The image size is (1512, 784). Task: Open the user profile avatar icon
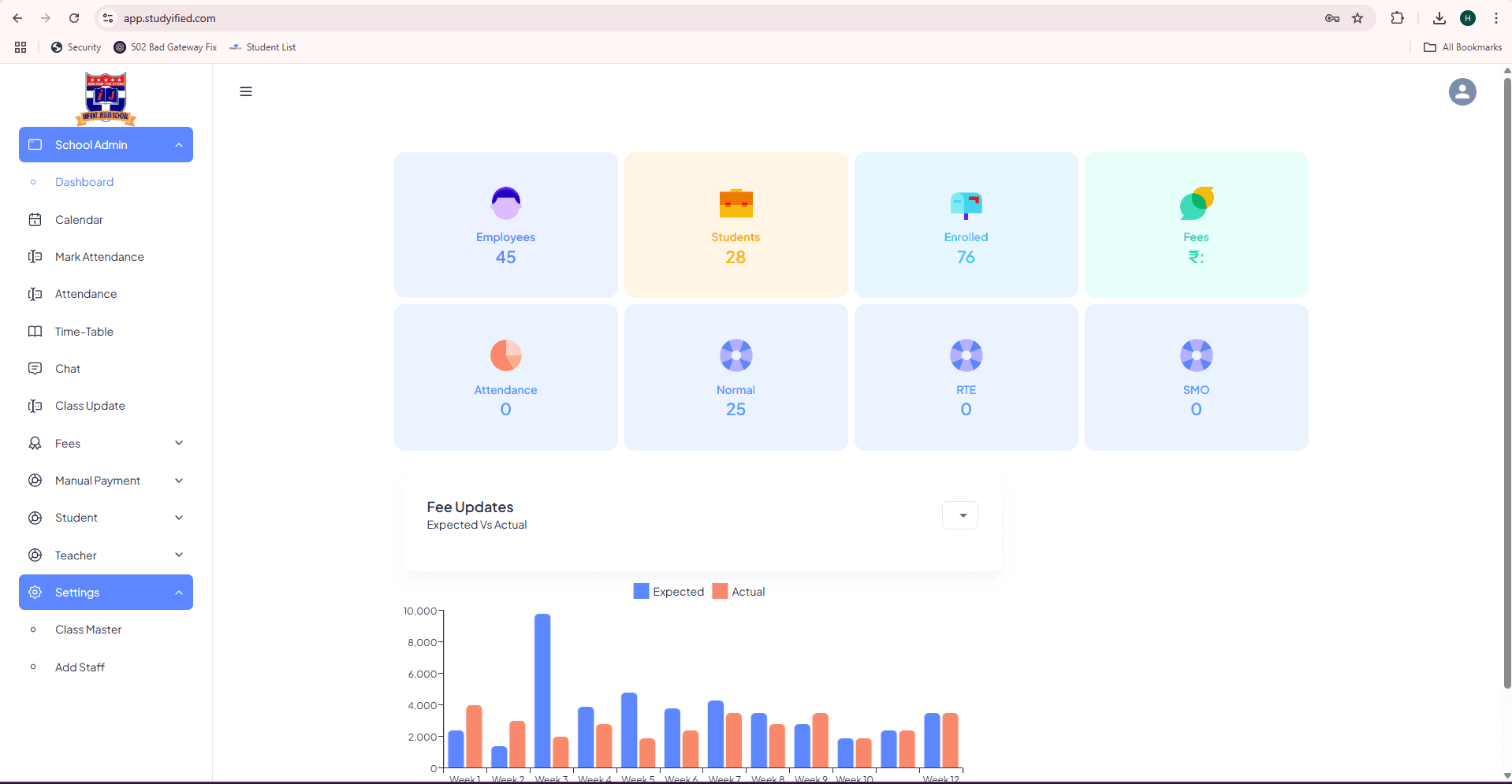(1462, 92)
